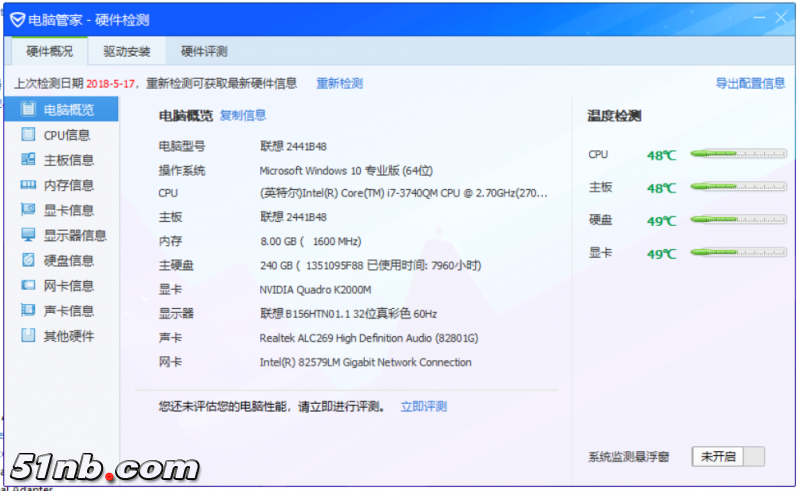Image resolution: width=800 pixels, height=491 pixels.
Task: Open the 声卡信息 sound card icon
Action: [28, 310]
